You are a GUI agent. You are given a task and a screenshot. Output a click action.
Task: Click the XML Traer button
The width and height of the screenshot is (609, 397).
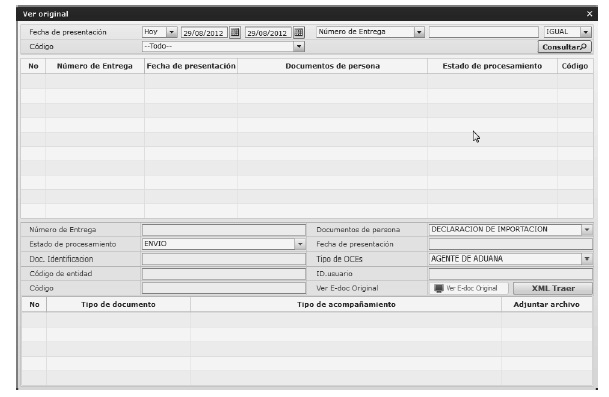pos(553,288)
